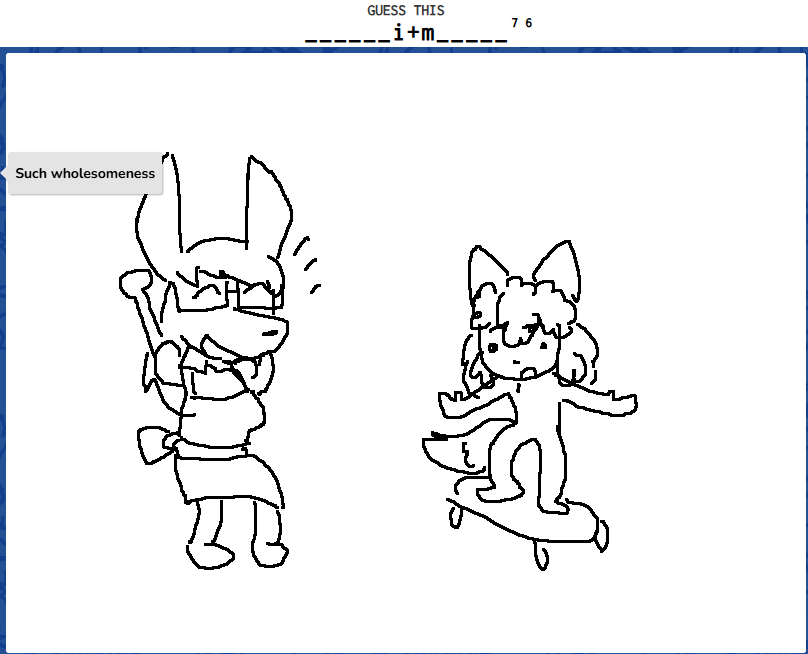
Task: Click the word hint blanks with "i+m"
Action: (x=407, y=34)
